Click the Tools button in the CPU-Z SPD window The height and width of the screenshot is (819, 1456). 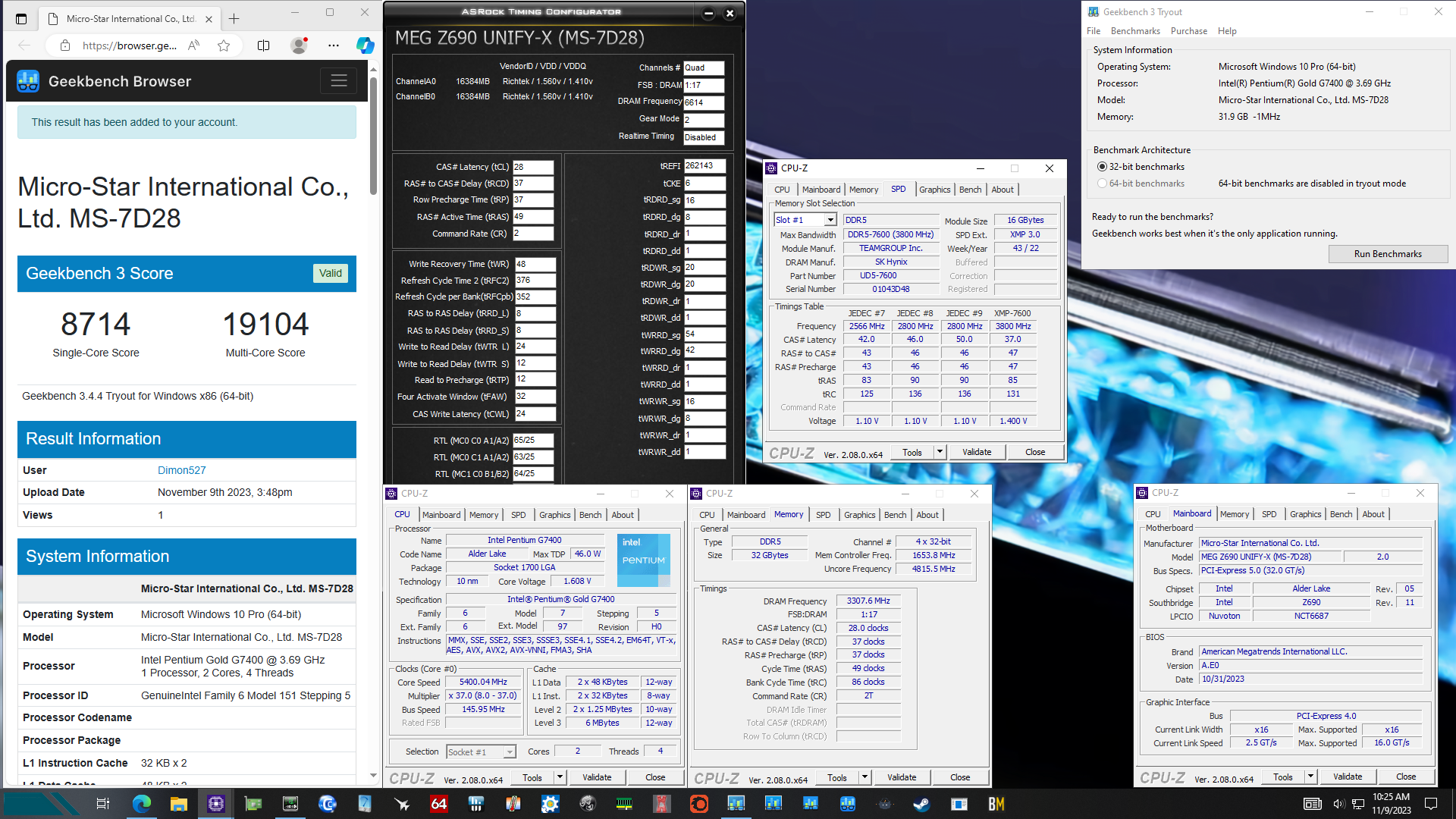click(912, 452)
